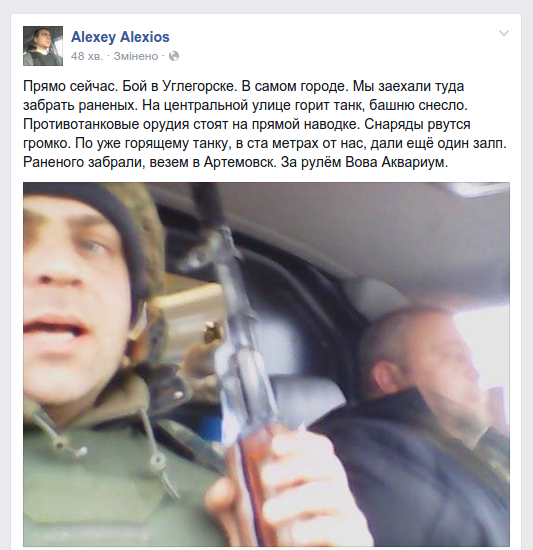Open the attached car selfie photo
Screen dimensions: 533x550
(266, 364)
